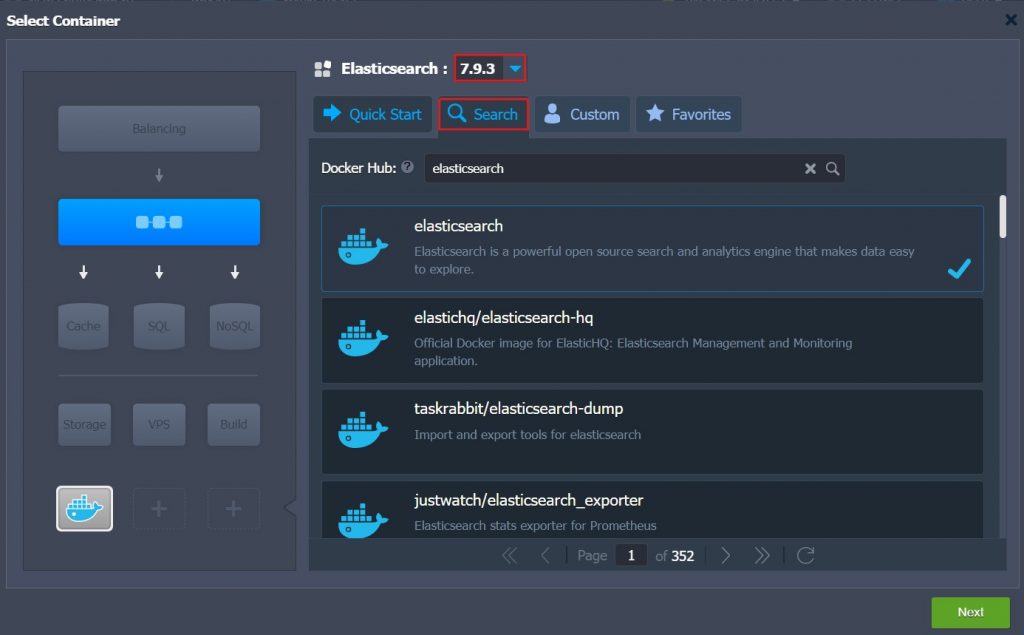The width and height of the screenshot is (1024, 635).
Task: Click the results list vertical scrollbar
Action: [x=1002, y=217]
